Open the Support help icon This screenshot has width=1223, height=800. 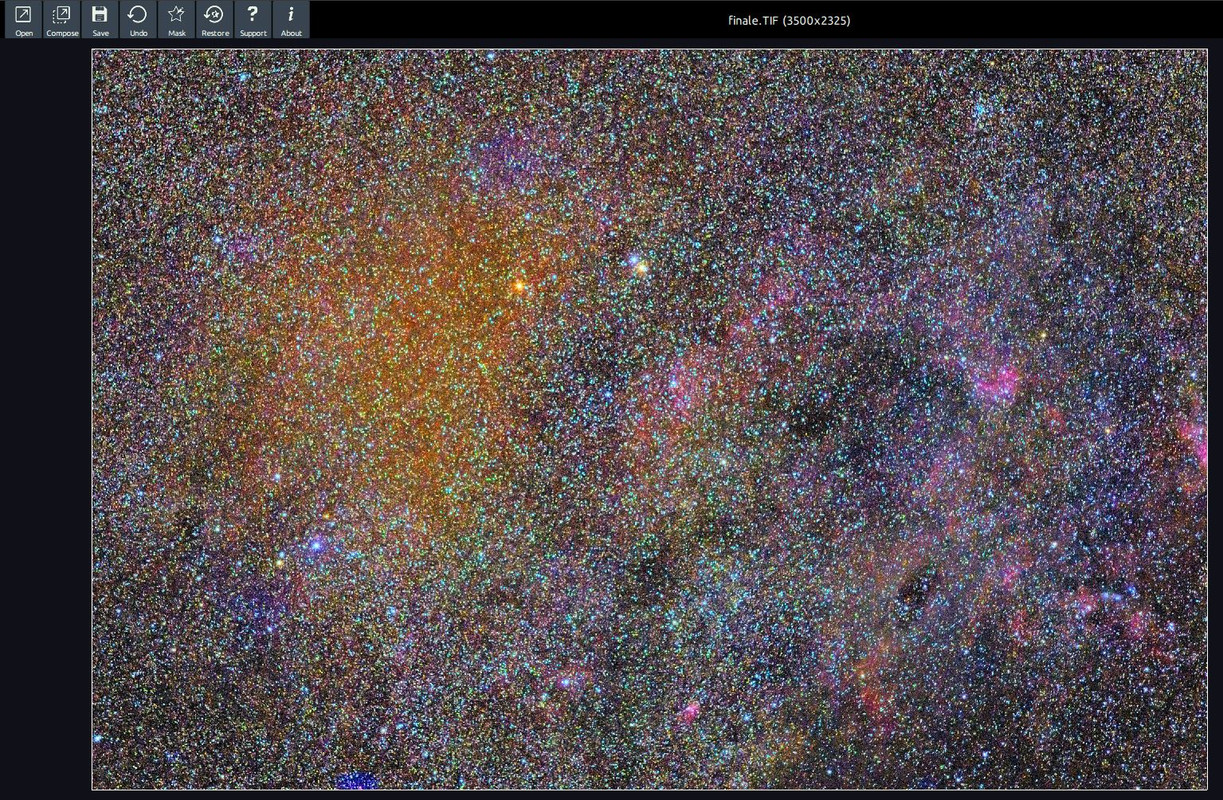pos(253,19)
